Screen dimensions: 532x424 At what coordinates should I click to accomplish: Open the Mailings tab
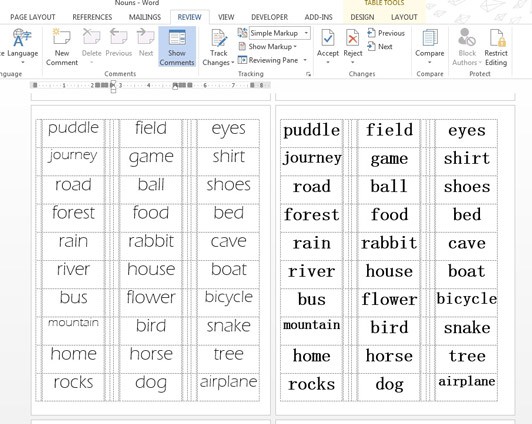145,17
